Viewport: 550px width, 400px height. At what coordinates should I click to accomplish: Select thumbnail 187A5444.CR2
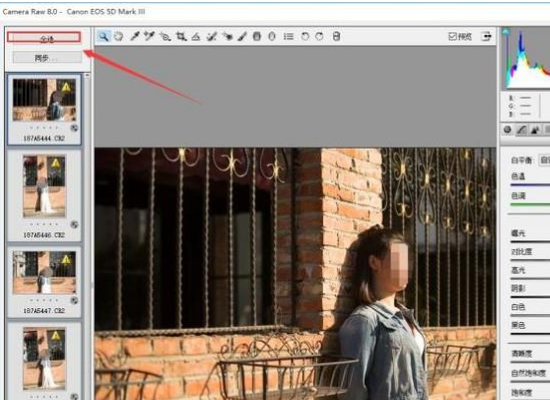coord(44,109)
